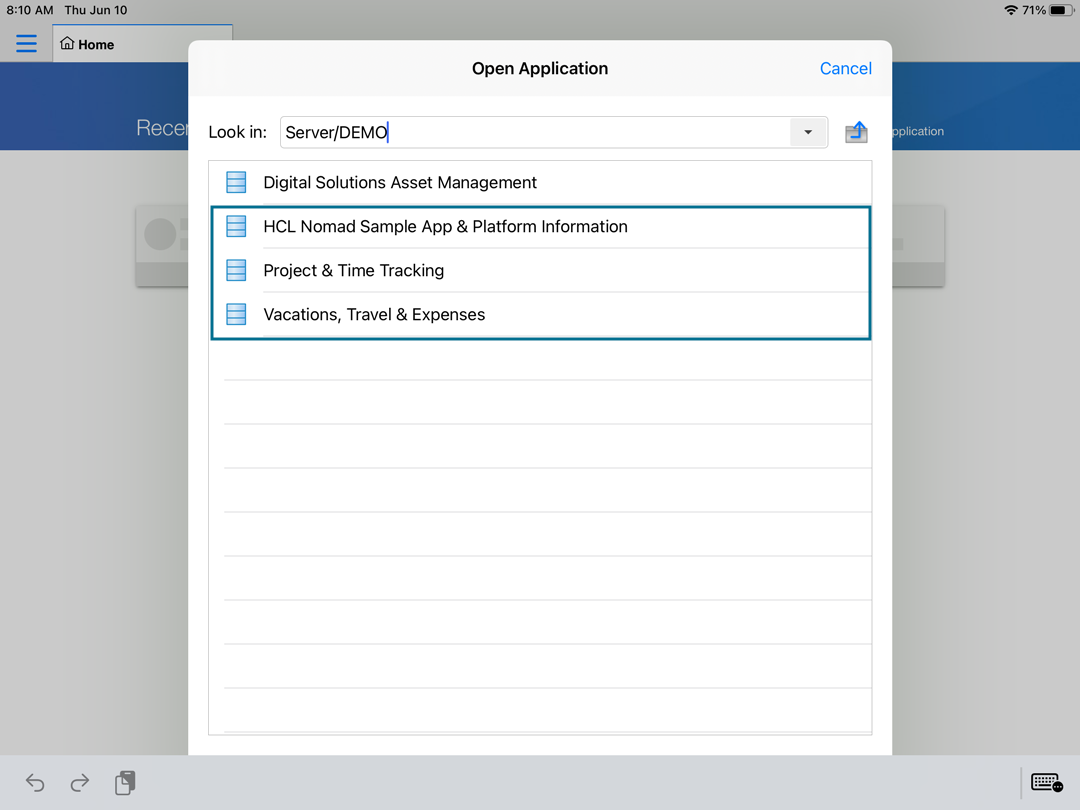
Task: Click the Look in text field
Action: pyautogui.click(x=534, y=132)
